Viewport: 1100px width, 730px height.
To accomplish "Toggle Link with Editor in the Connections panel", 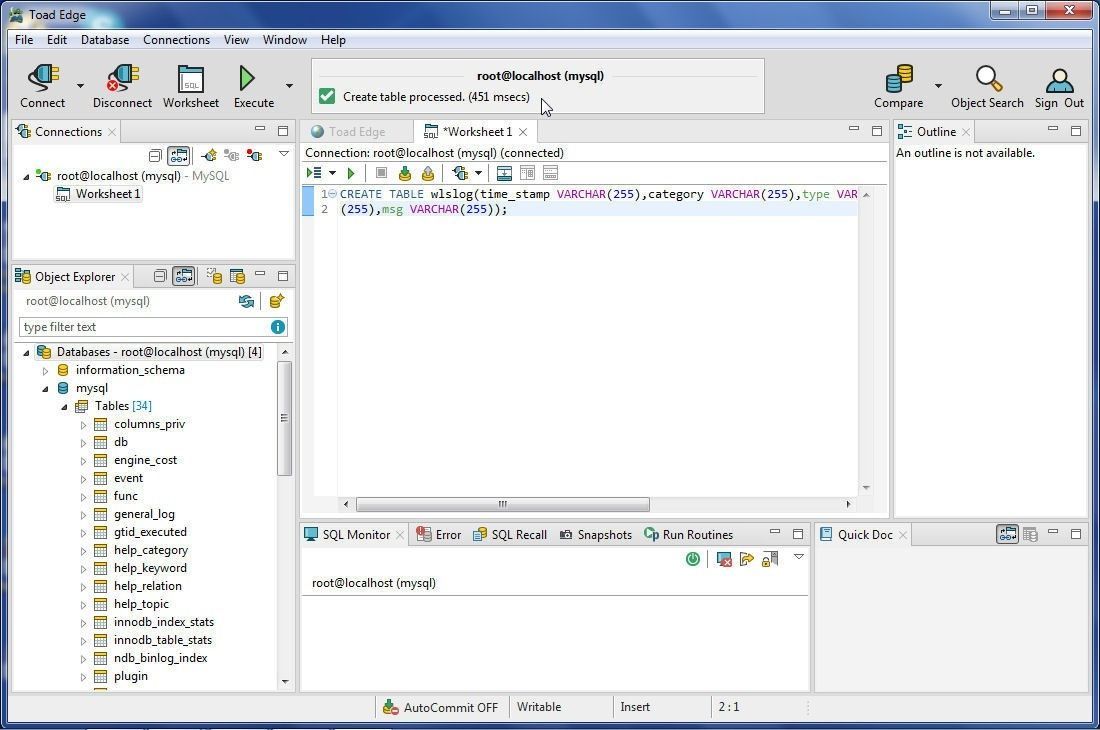I will click(179, 155).
